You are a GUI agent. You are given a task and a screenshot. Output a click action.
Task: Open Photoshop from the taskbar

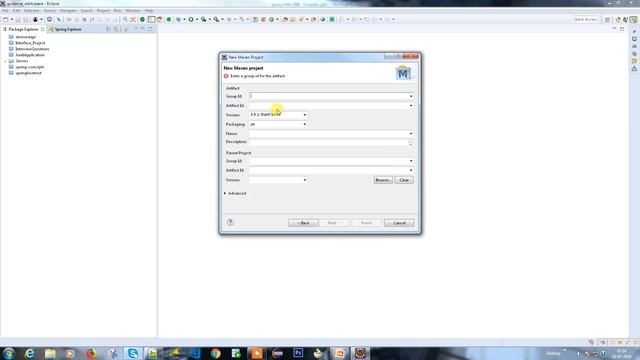298,353
